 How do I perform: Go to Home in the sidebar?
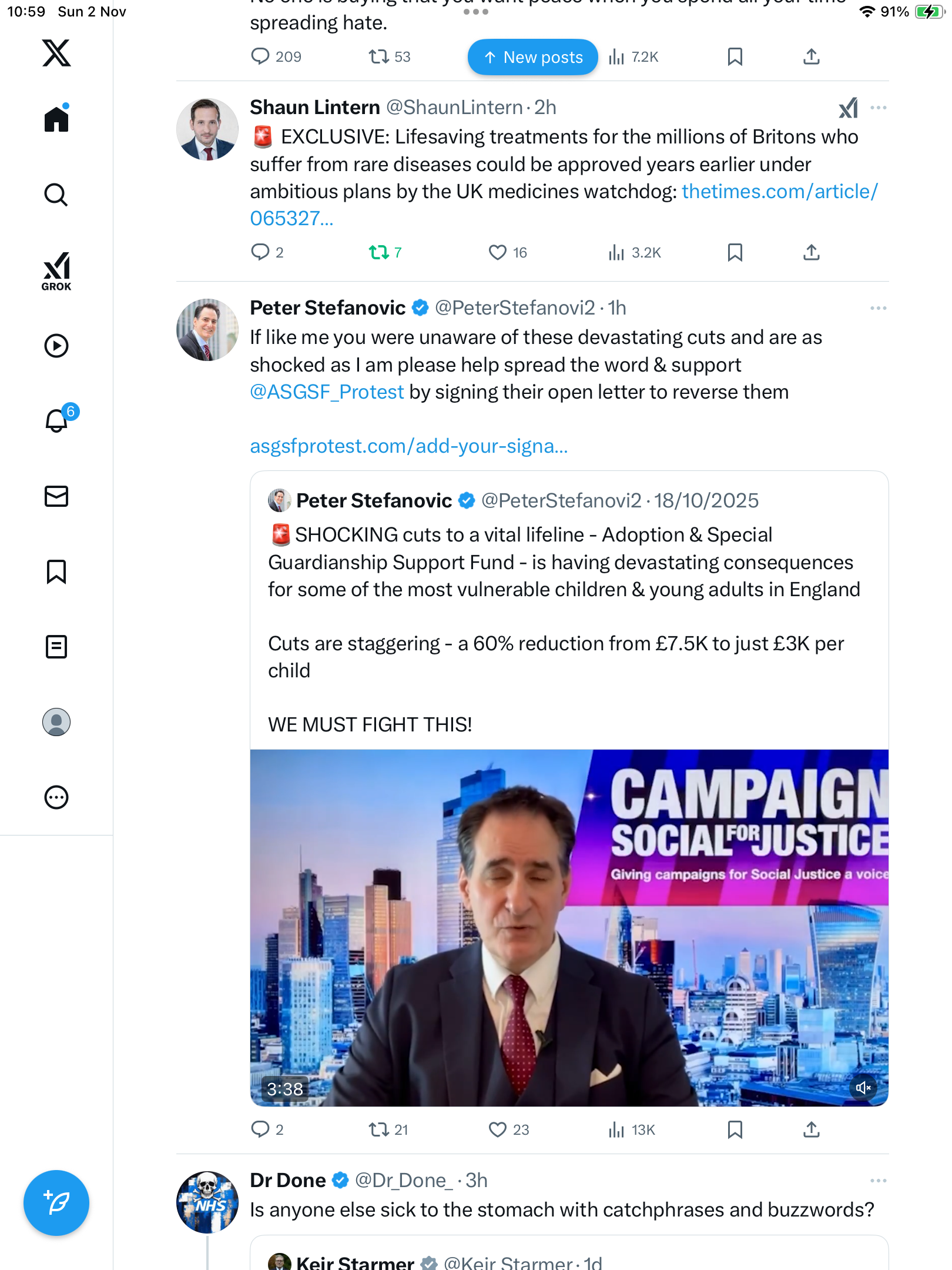(56, 119)
